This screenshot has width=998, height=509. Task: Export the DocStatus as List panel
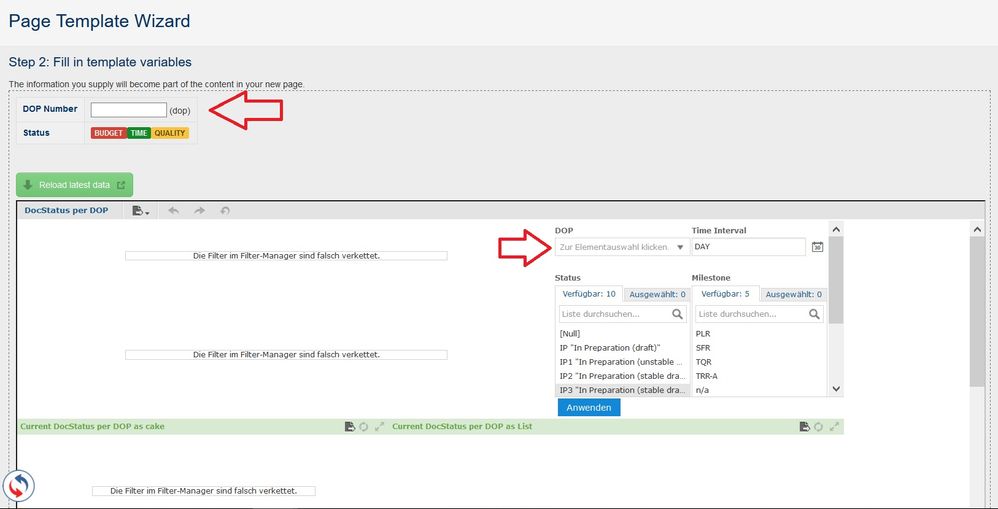point(805,427)
